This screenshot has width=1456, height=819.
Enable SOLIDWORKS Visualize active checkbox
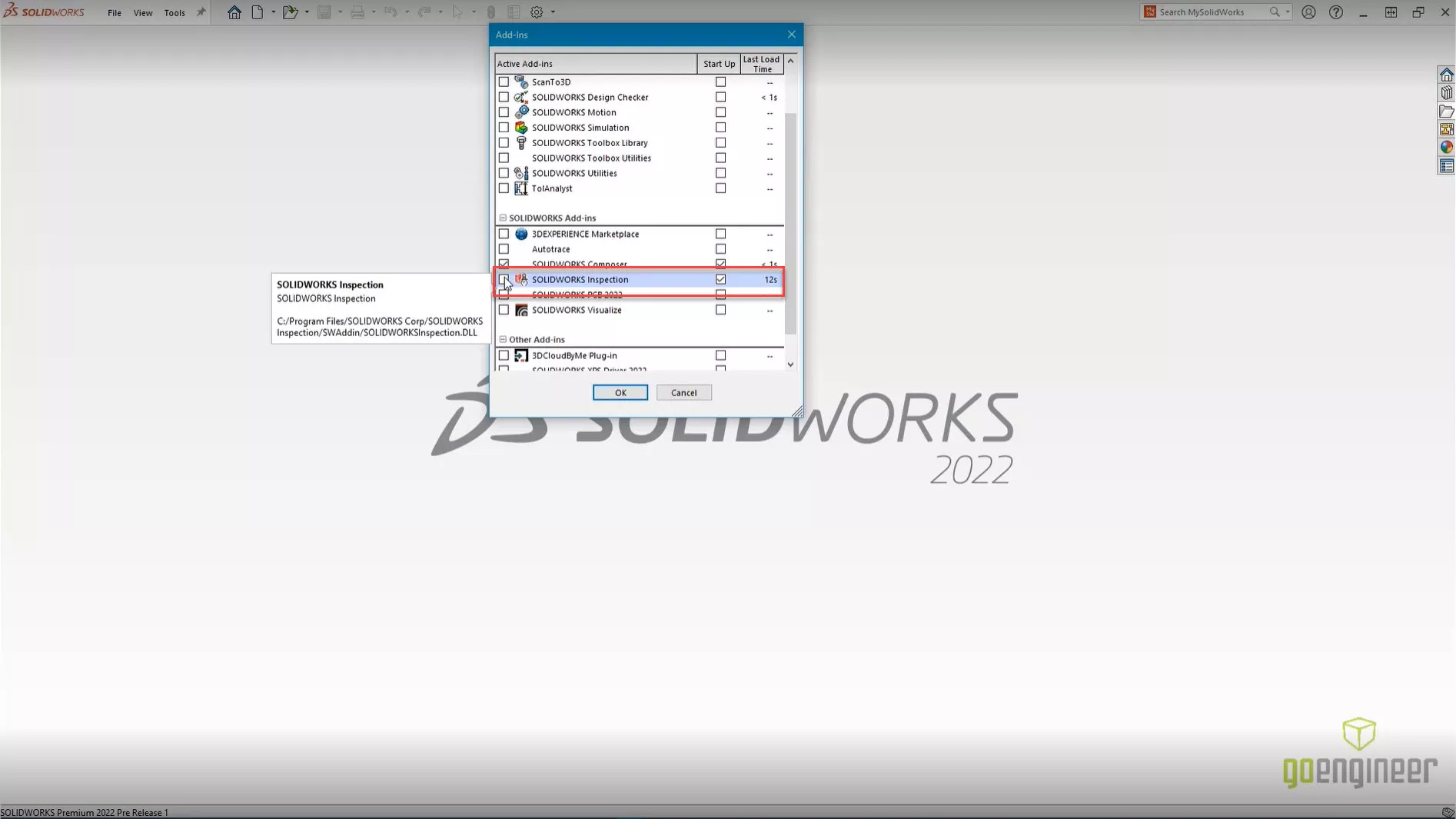(x=504, y=310)
